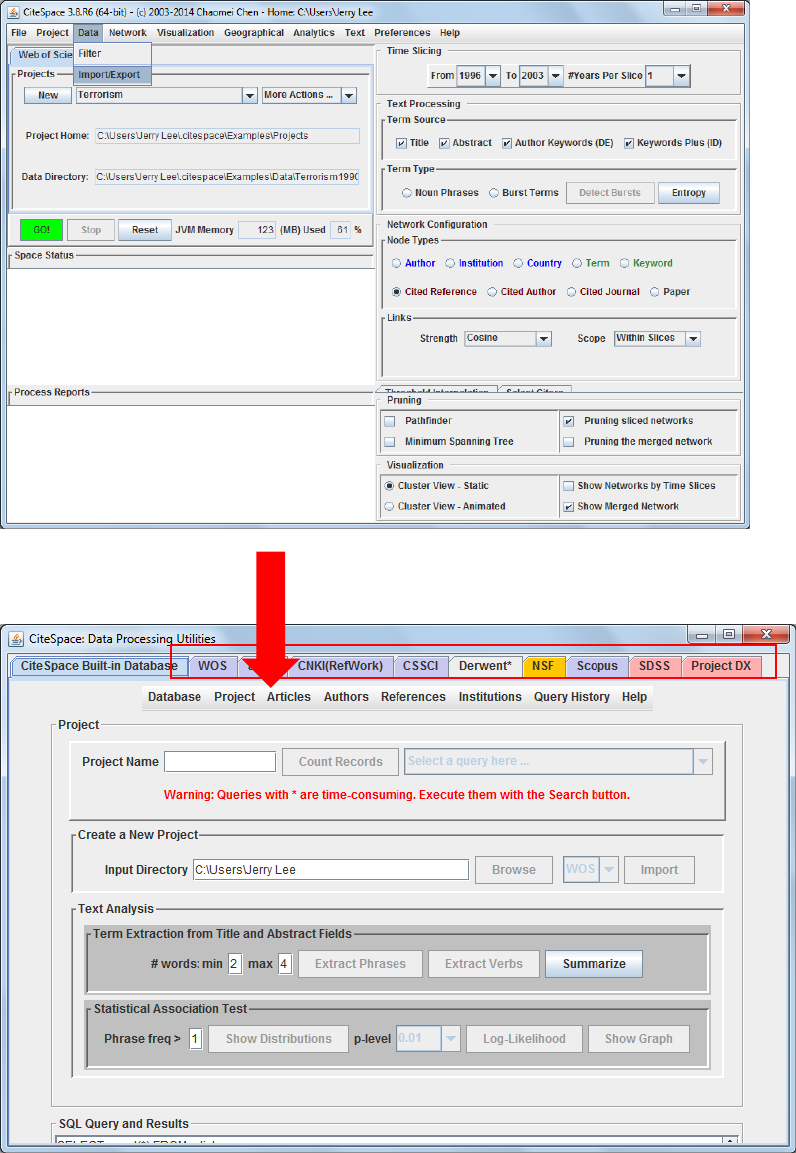Start analysis with the green GO! button
Viewport: 796px width, 1153px height.
[x=42, y=229]
